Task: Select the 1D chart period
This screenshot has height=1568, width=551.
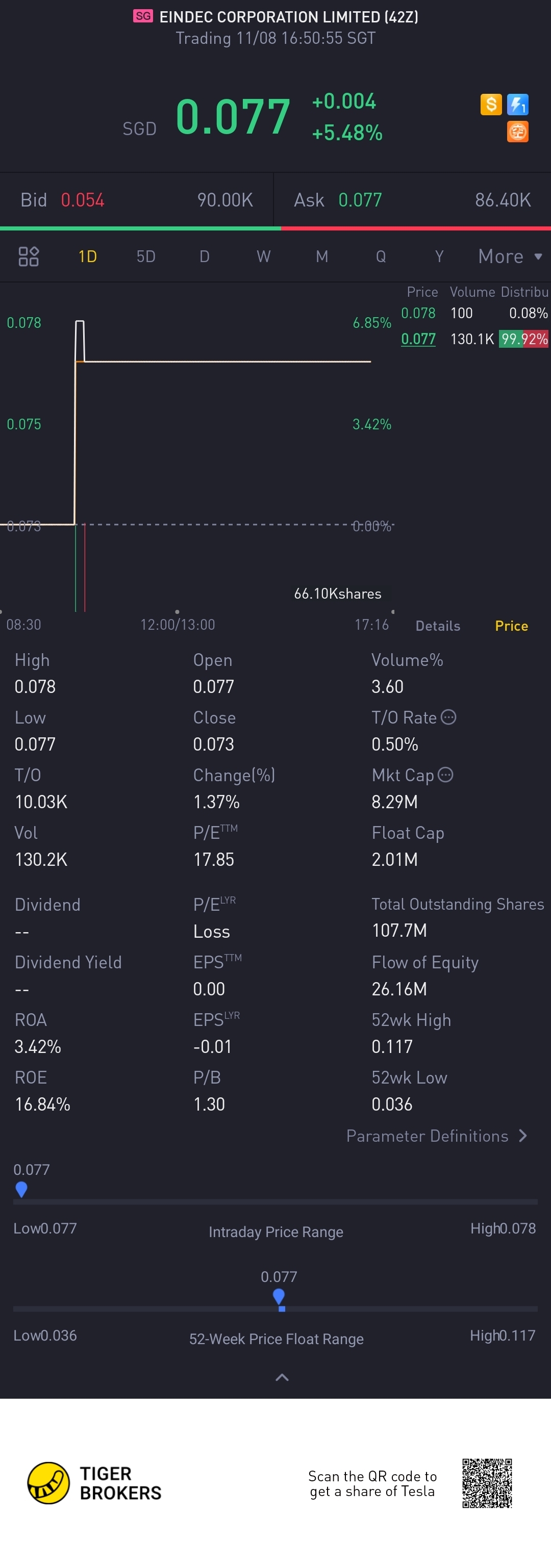Action: click(x=88, y=256)
